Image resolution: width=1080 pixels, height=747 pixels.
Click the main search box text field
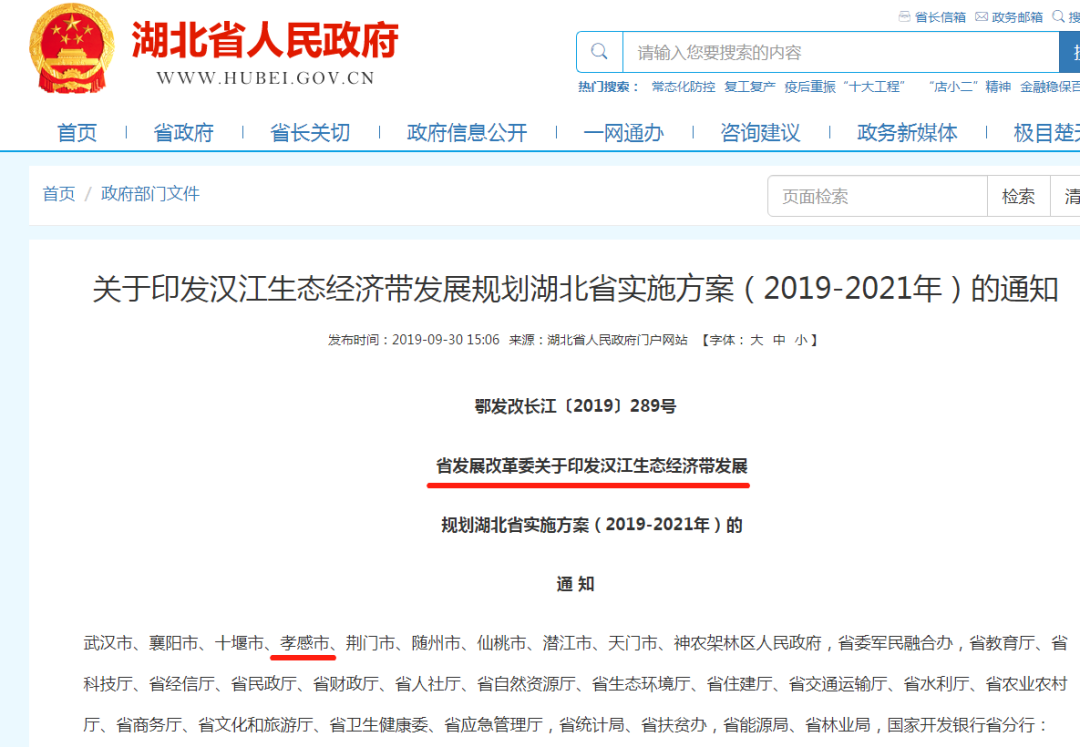click(x=840, y=52)
